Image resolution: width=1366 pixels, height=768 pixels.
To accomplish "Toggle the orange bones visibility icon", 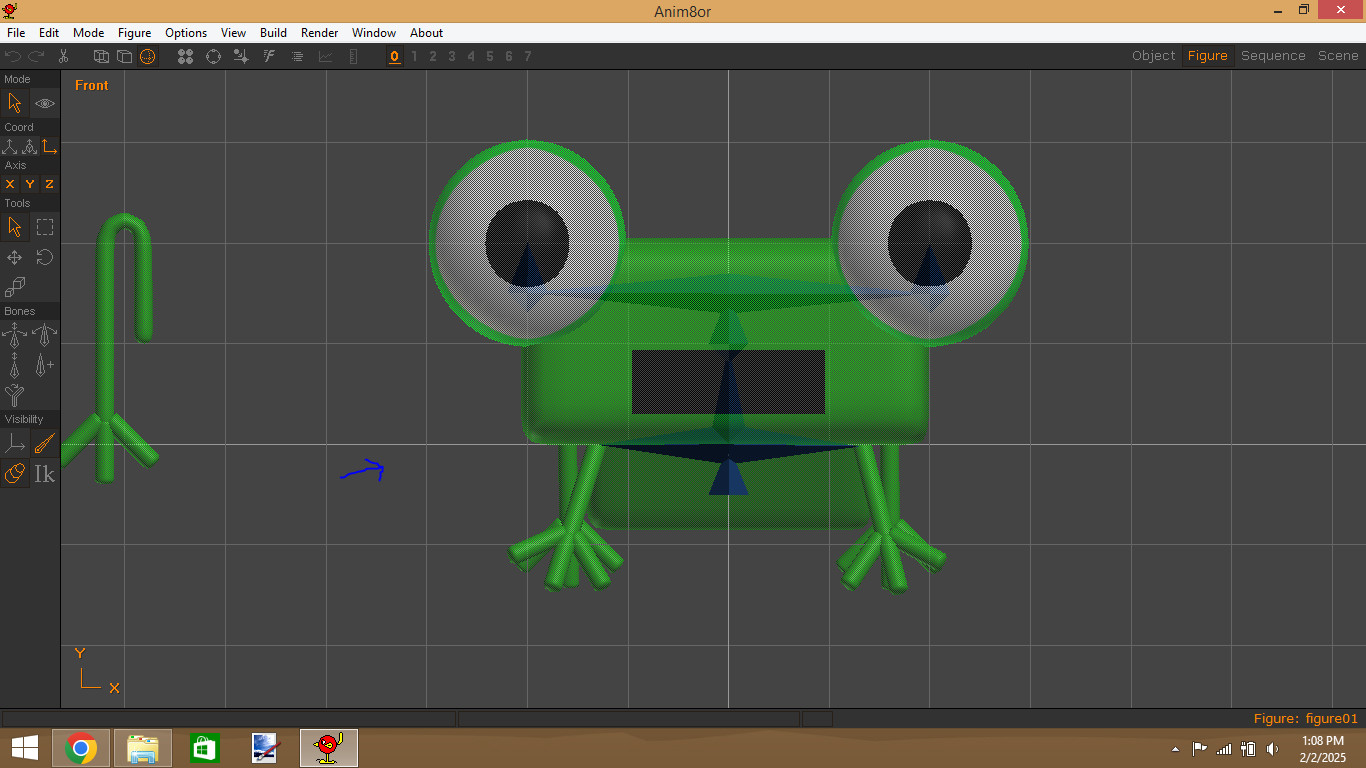I will pyautogui.click(x=45, y=443).
